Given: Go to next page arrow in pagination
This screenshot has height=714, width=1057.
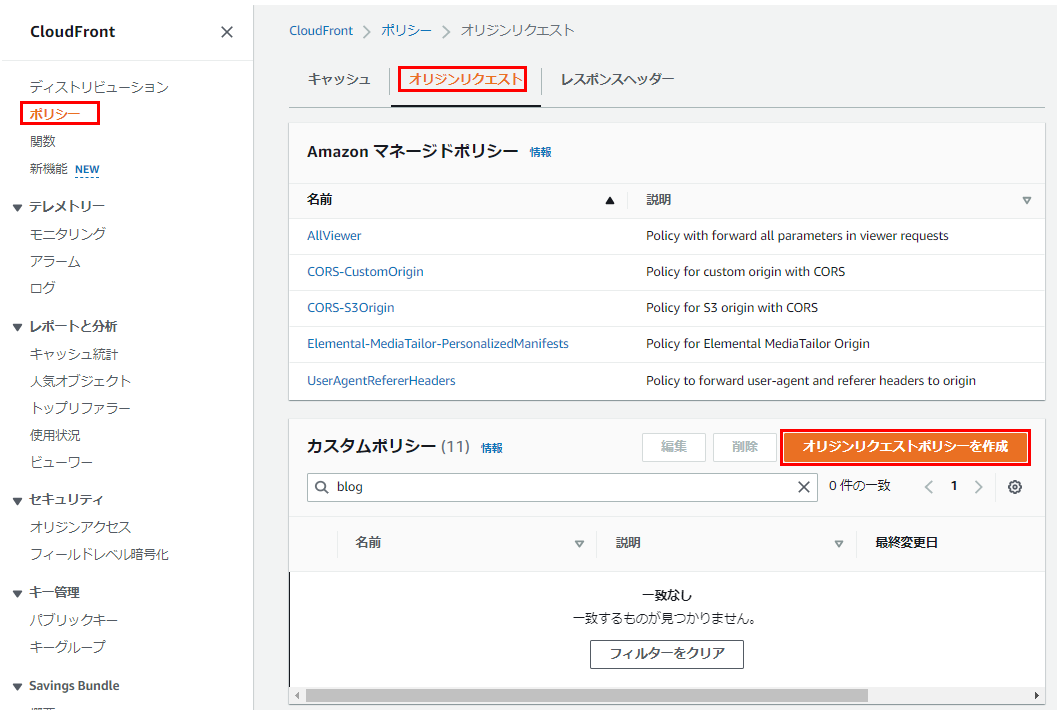Looking at the screenshot, I should (978, 487).
